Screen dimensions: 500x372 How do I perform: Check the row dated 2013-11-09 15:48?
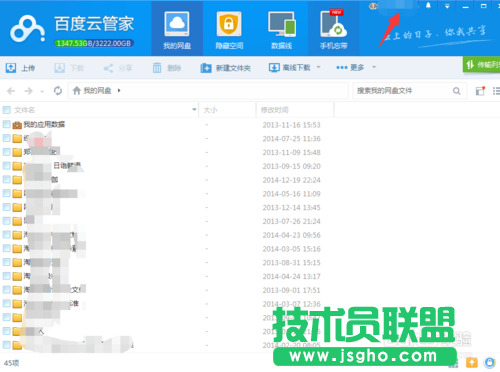tap(6, 152)
